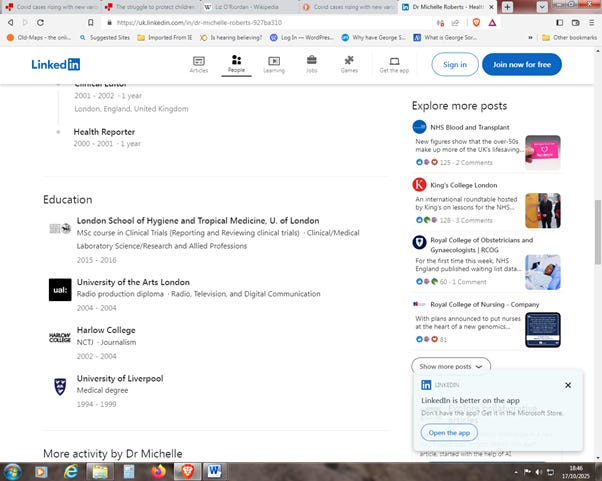
Task: Open Log In WordPress bookmark
Action: pos(302,38)
